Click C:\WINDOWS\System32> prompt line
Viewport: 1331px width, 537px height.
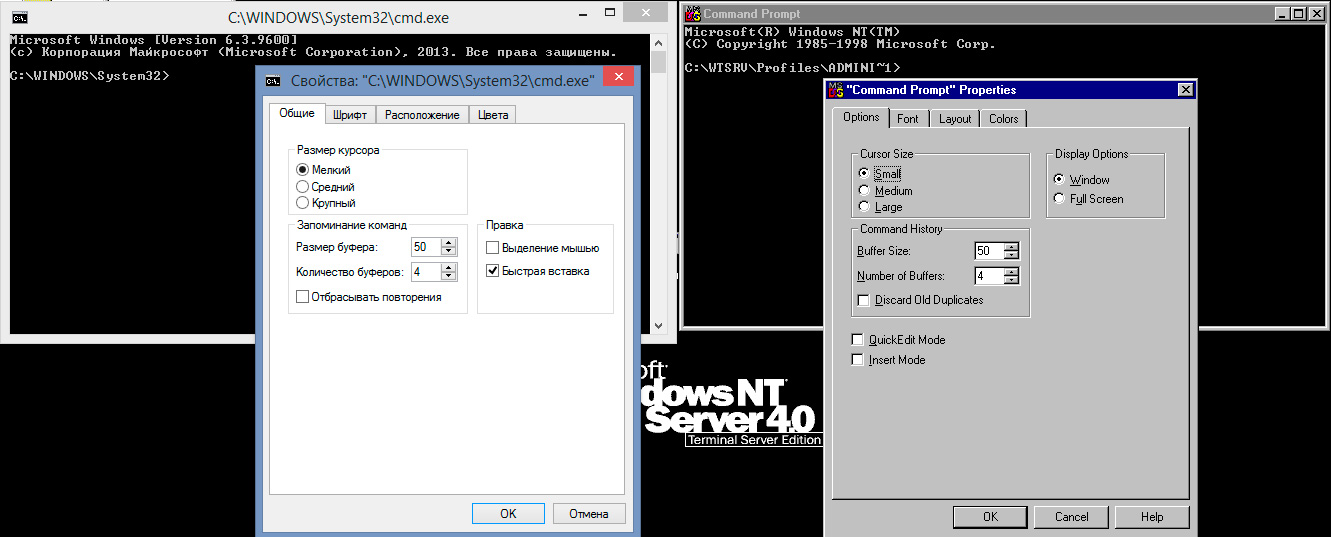pos(90,76)
